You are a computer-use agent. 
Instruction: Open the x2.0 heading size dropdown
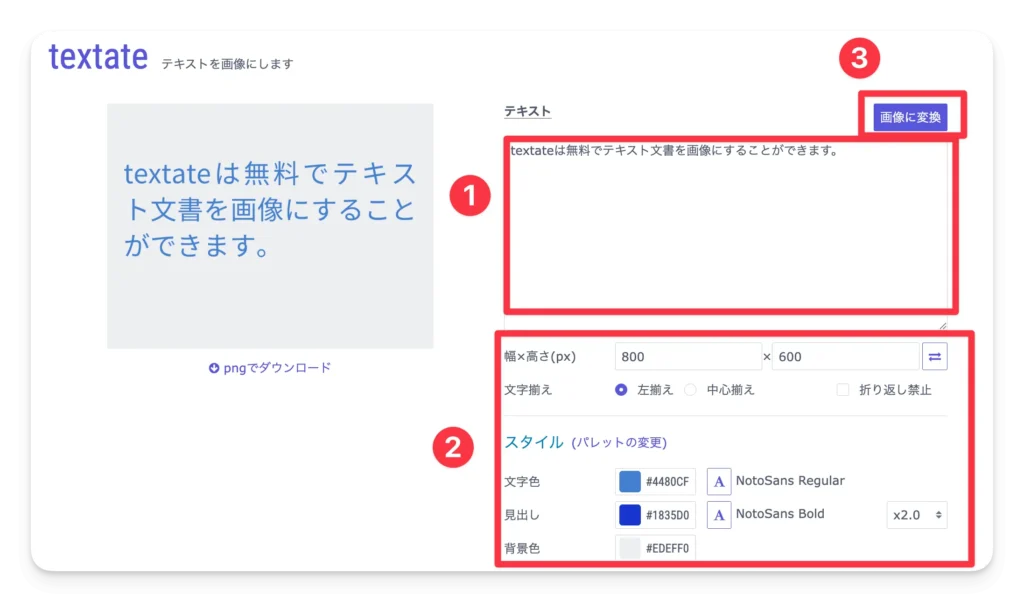click(916, 514)
